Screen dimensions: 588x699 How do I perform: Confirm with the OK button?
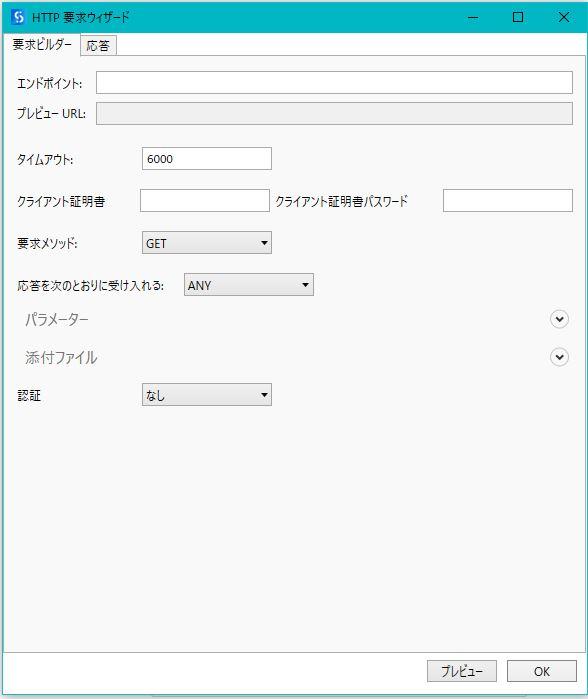[542, 671]
